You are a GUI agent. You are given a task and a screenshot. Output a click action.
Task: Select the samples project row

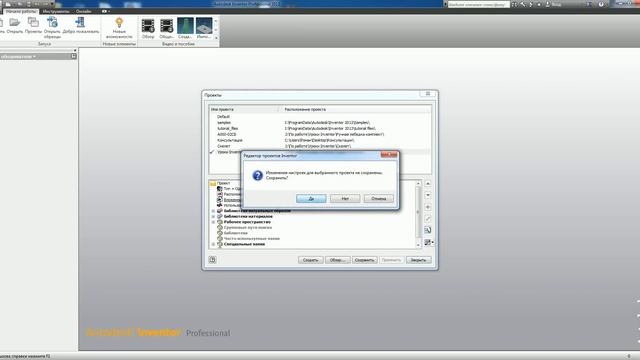(x=320, y=122)
